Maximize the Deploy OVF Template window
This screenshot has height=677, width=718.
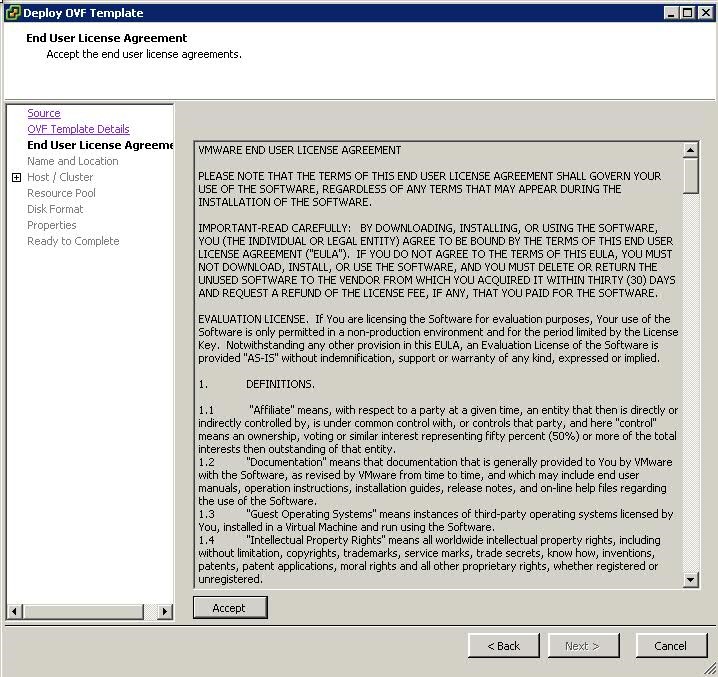[x=687, y=13]
